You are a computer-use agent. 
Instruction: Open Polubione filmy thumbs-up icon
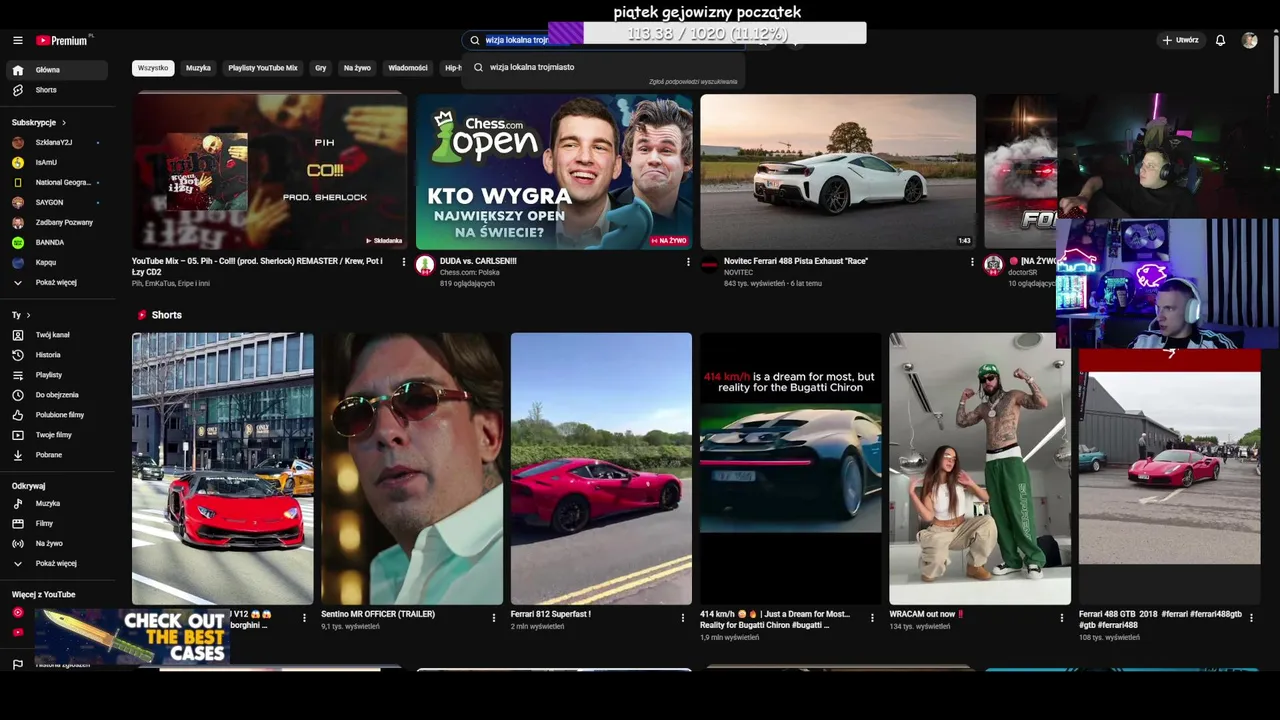click(18, 415)
